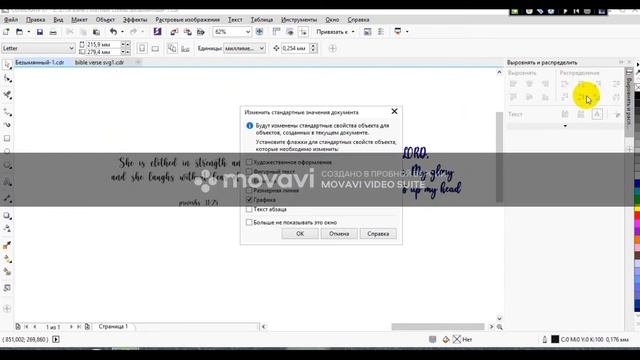Expand the docker's bottom arrow under Текст
Screen dimensions: 640x360
tap(565, 126)
